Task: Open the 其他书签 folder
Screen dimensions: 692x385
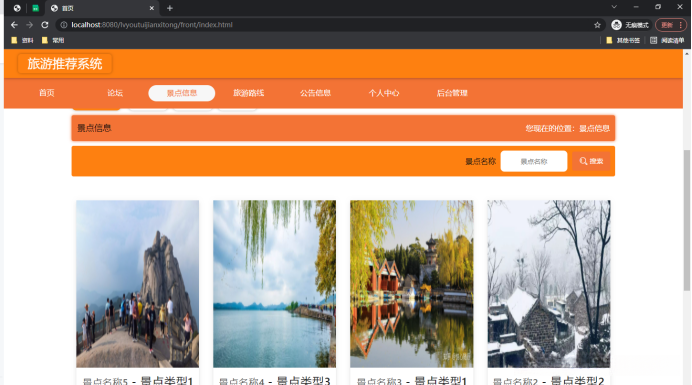Action: coord(623,40)
